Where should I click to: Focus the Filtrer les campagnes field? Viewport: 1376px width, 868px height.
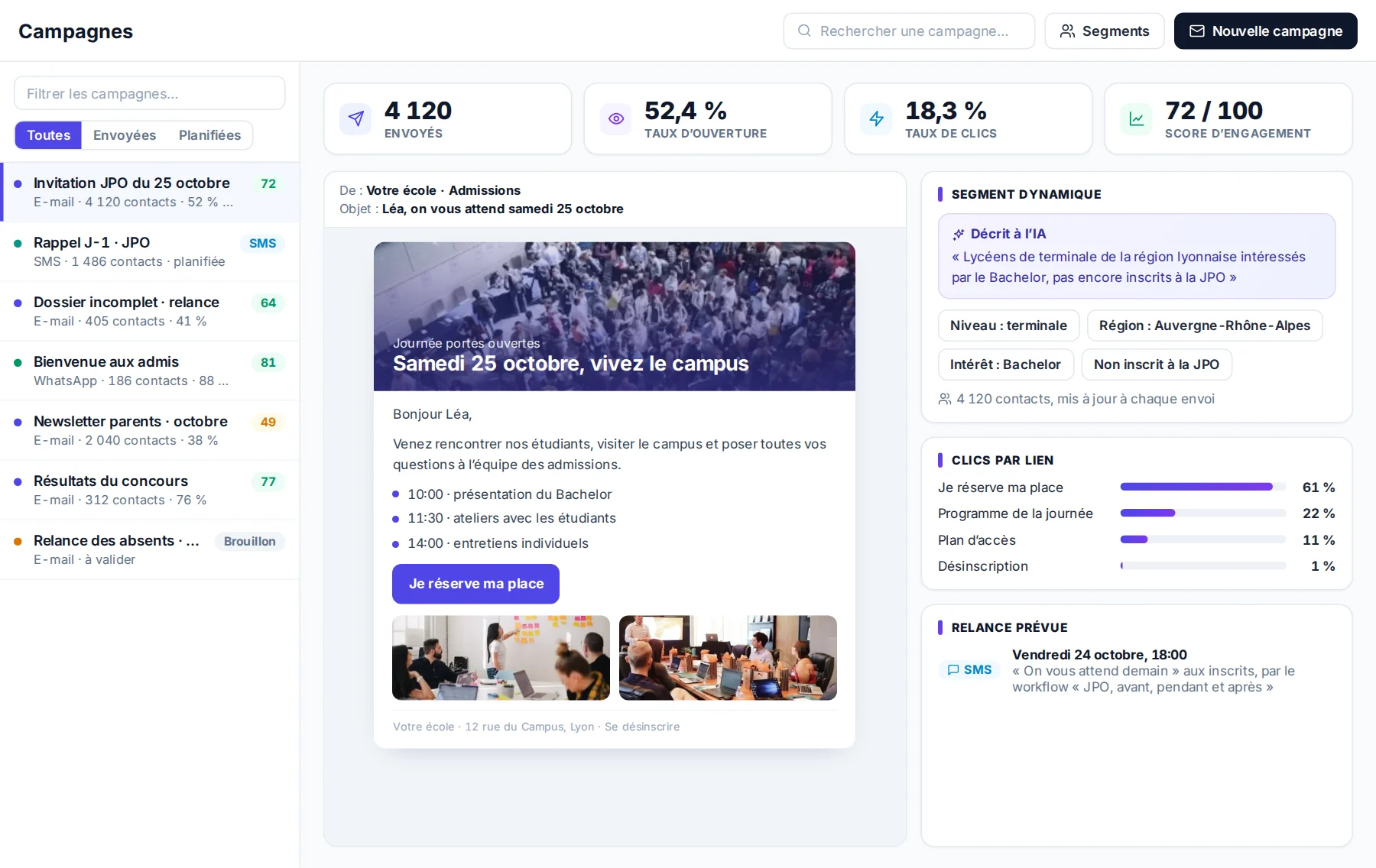point(150,93)
